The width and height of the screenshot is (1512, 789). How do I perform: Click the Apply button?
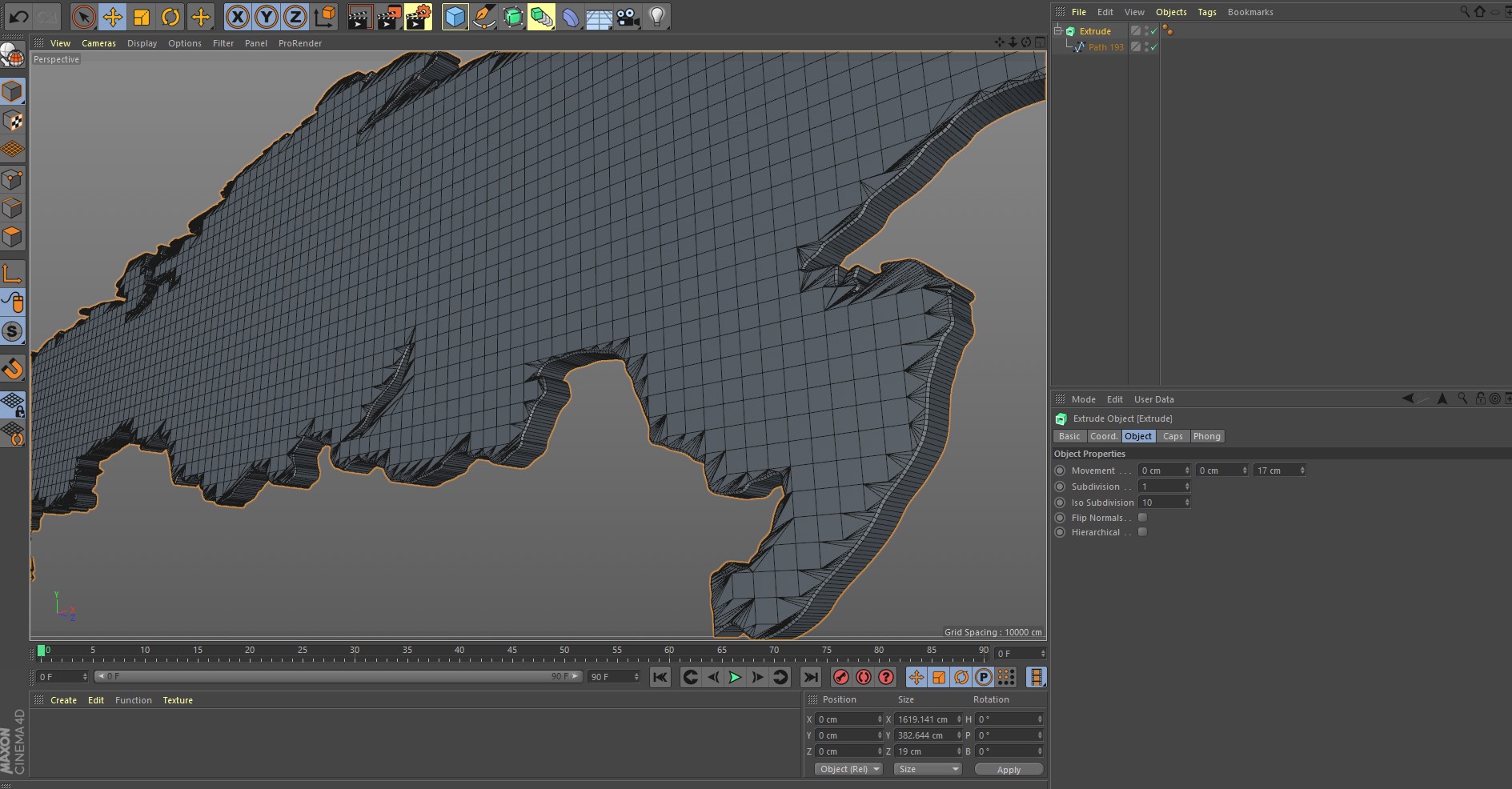1009,769
